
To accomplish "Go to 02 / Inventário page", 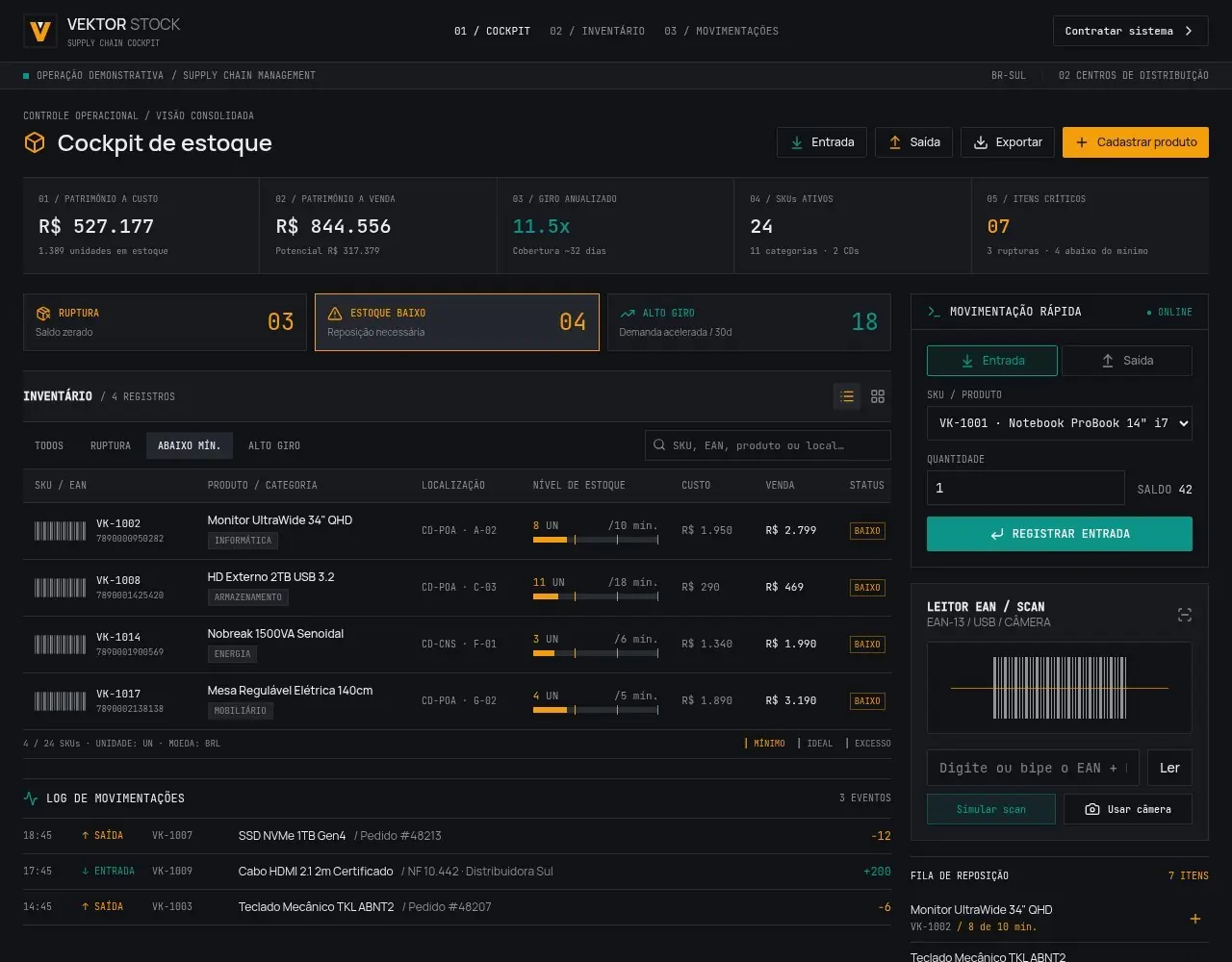I will coord(597,31).
